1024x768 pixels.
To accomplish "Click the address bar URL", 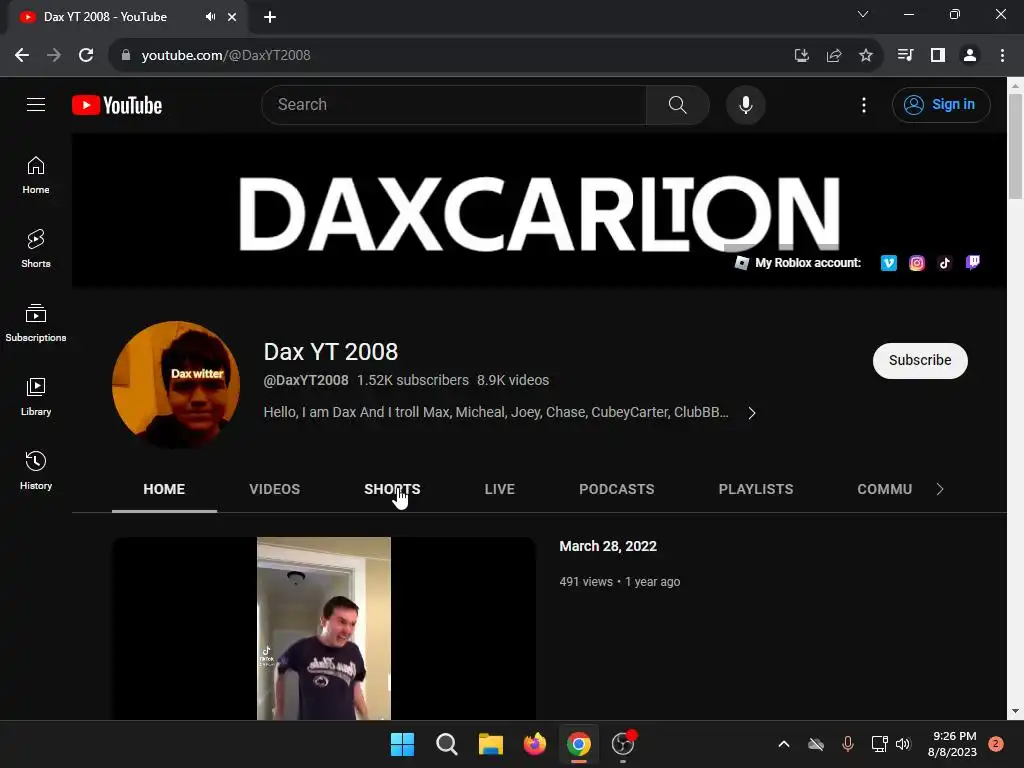I will click(x=226, y=56).
